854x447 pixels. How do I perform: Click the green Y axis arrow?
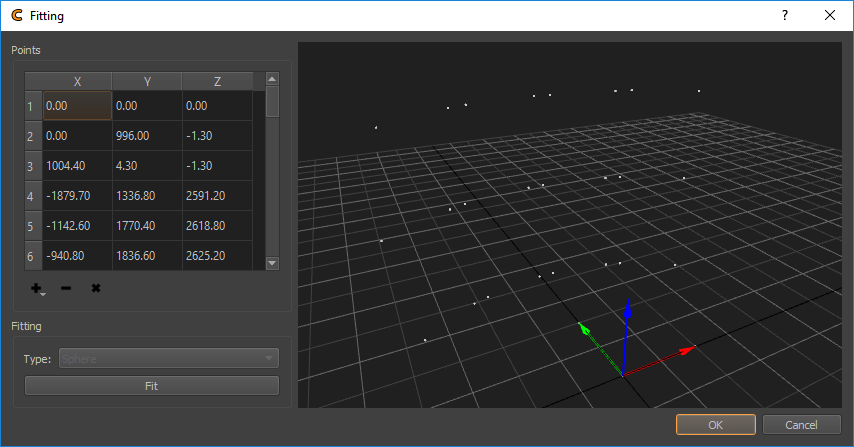coord(587,330)
